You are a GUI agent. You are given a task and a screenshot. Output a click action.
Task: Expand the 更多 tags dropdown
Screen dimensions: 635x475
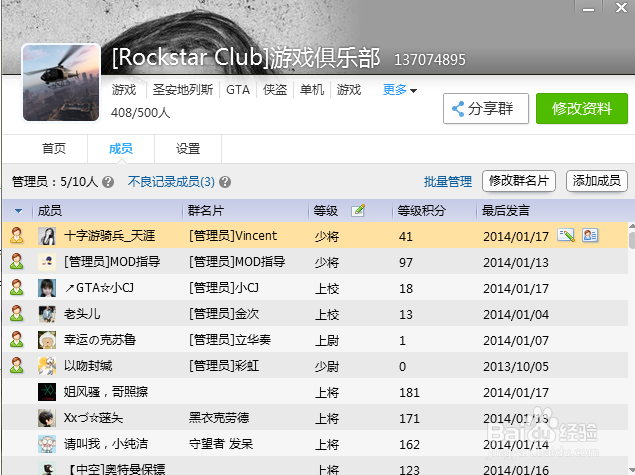coord(400,89)
